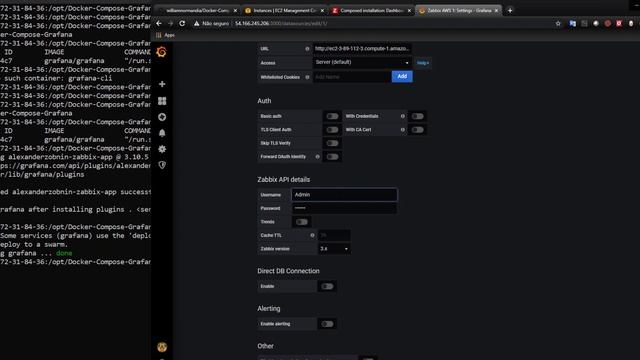Bookmark this page with the star icon
The width and height of the screenshot is (640, 360).
(558, 24)
